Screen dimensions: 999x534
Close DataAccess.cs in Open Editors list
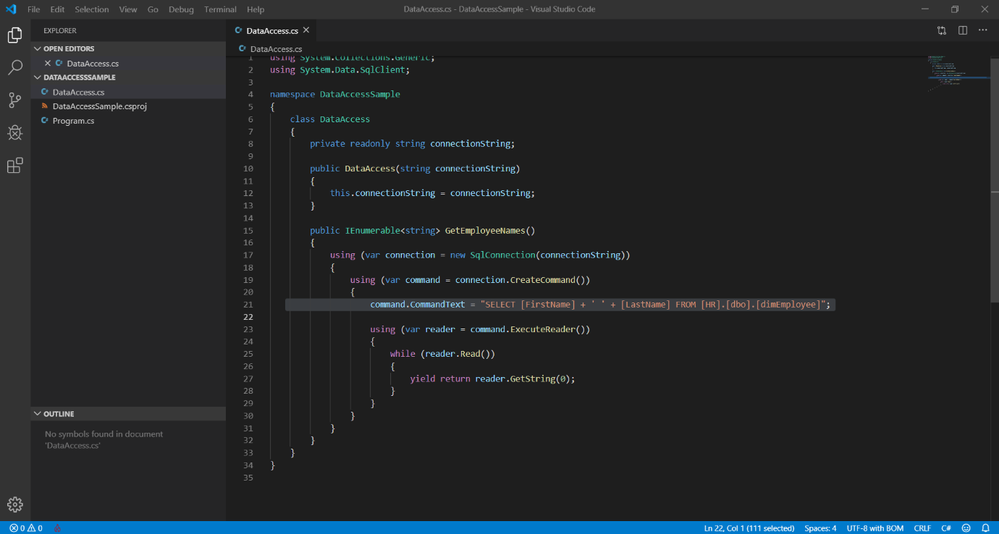47,63
